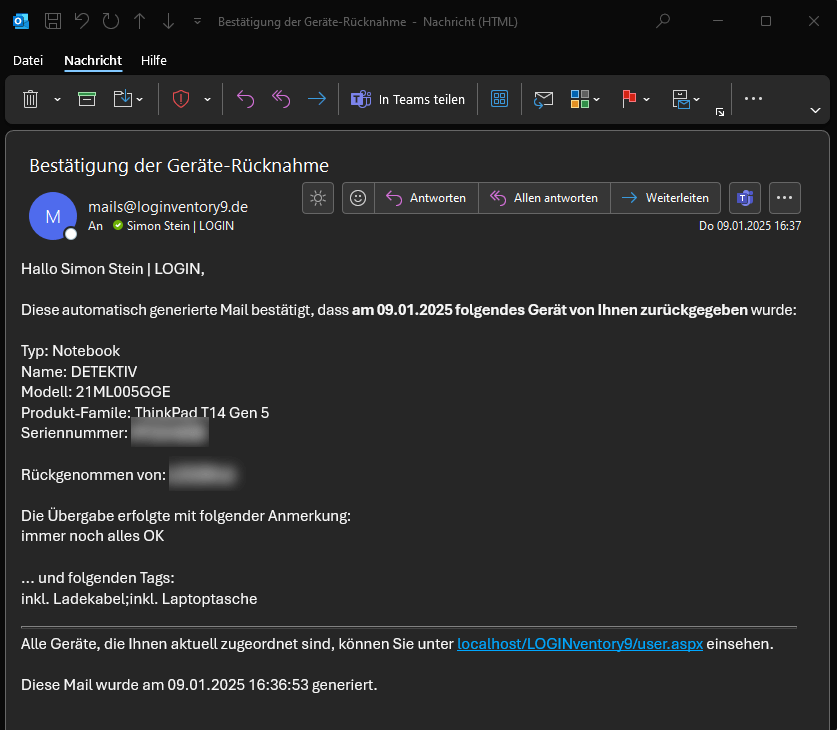The image size is (837, 730).
Task: Expand the ribbon display options chevron
Action: pos(815,110)
